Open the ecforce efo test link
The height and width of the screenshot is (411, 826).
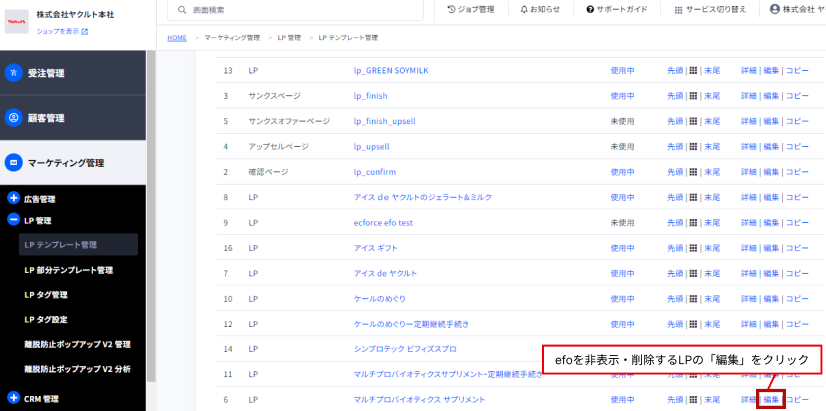(x=384, y=223)
